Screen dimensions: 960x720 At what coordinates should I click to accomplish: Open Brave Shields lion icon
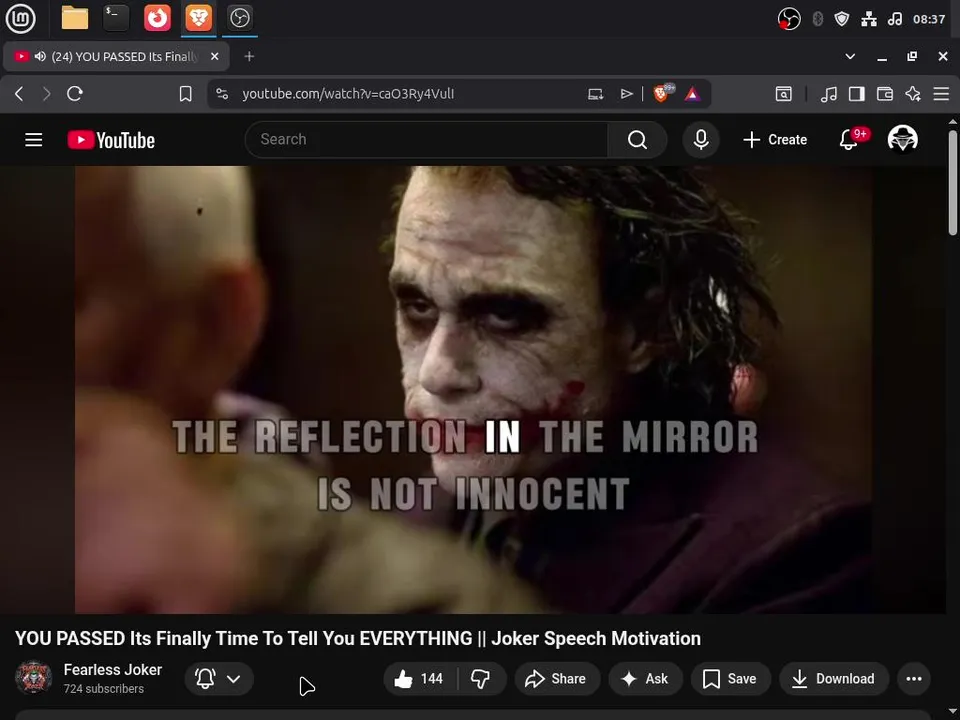[x=662, y=93]
